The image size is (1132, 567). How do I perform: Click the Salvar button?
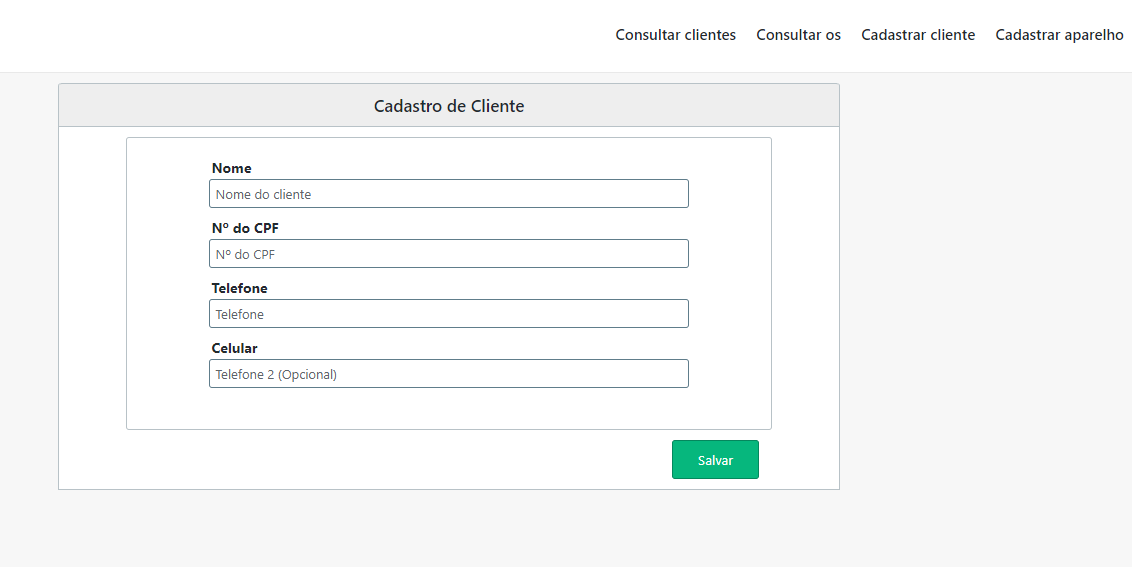(x=715, y=460)
